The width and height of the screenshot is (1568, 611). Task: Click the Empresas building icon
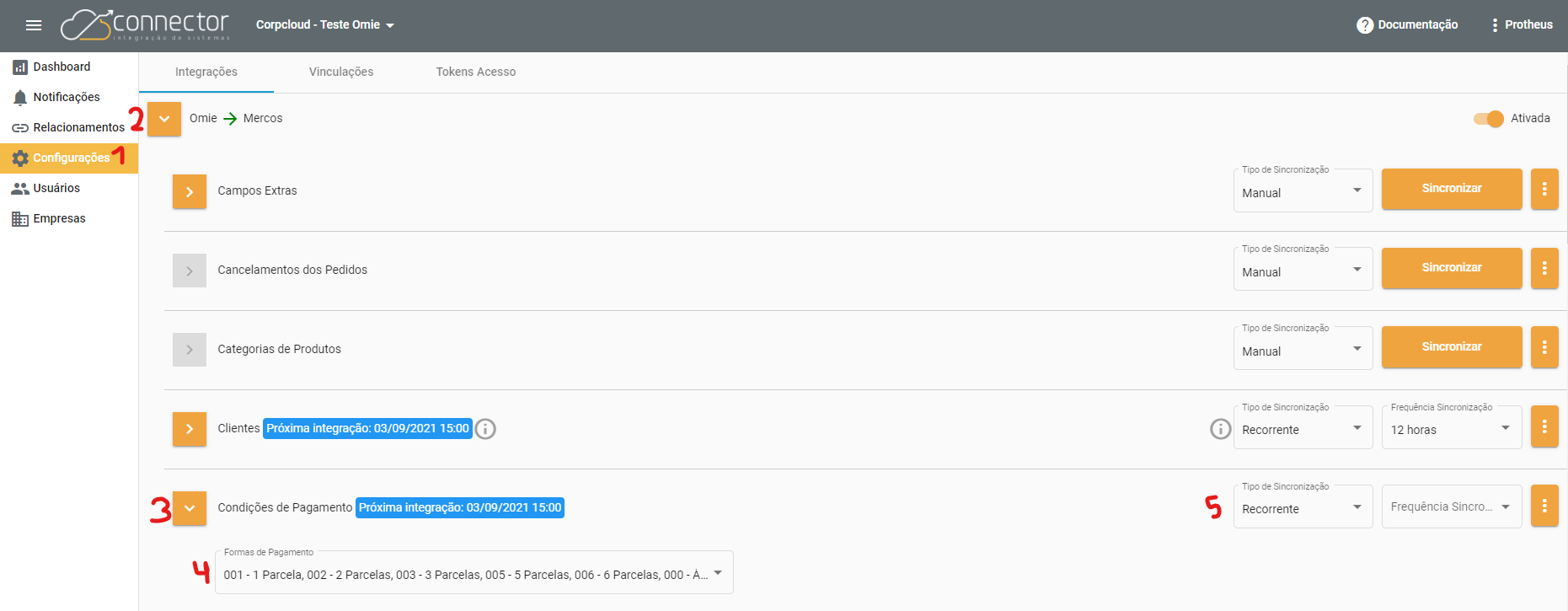20,219
